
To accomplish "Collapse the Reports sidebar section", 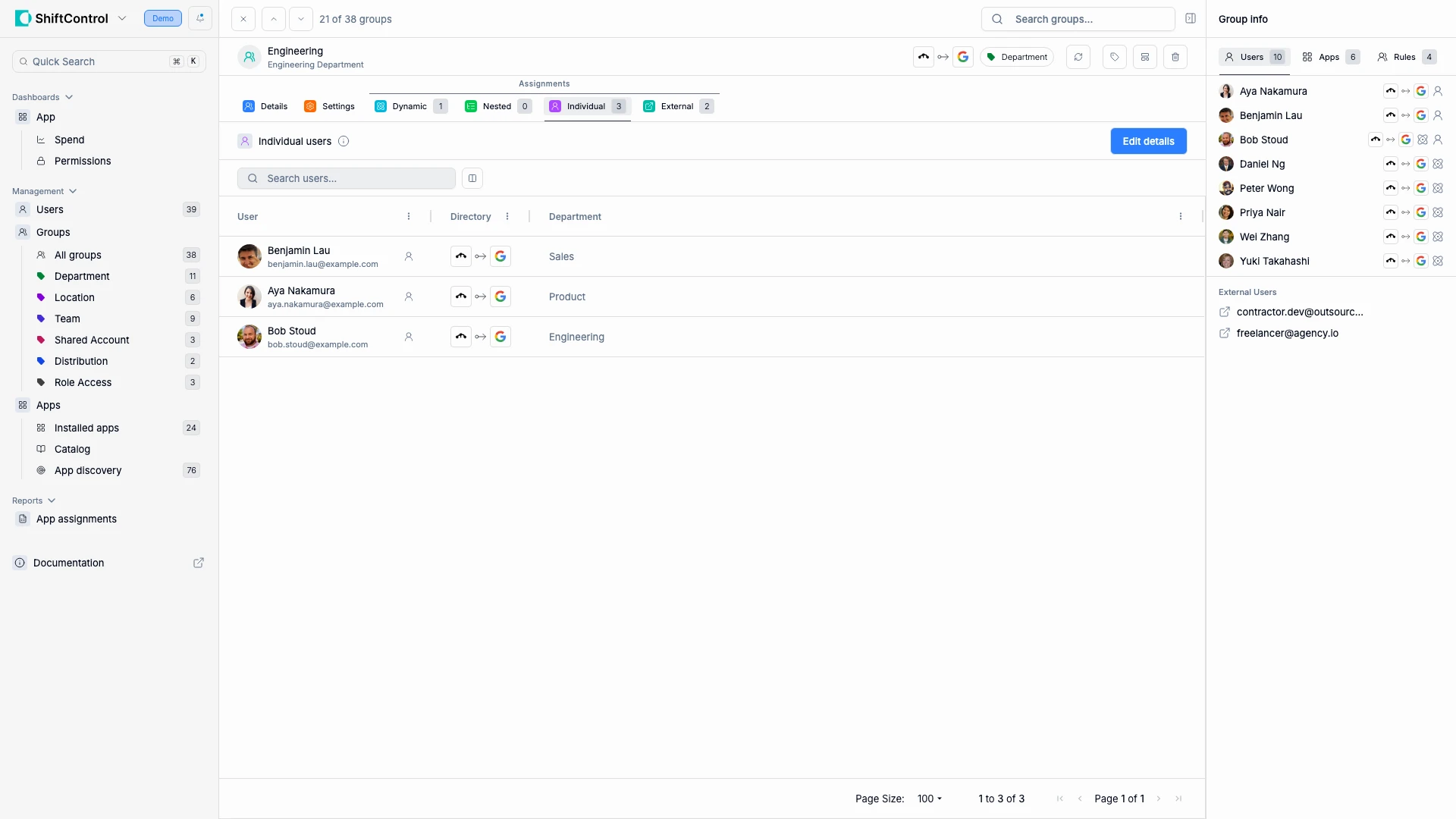I will tap(52, 500).
